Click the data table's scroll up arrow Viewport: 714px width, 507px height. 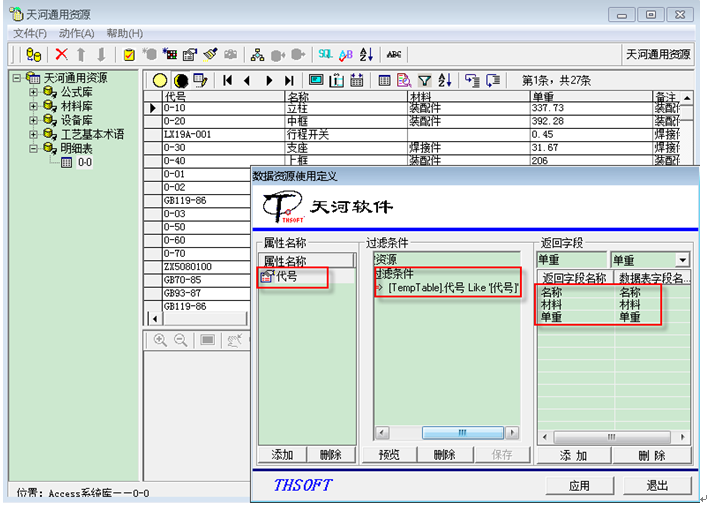pos(687,98)
